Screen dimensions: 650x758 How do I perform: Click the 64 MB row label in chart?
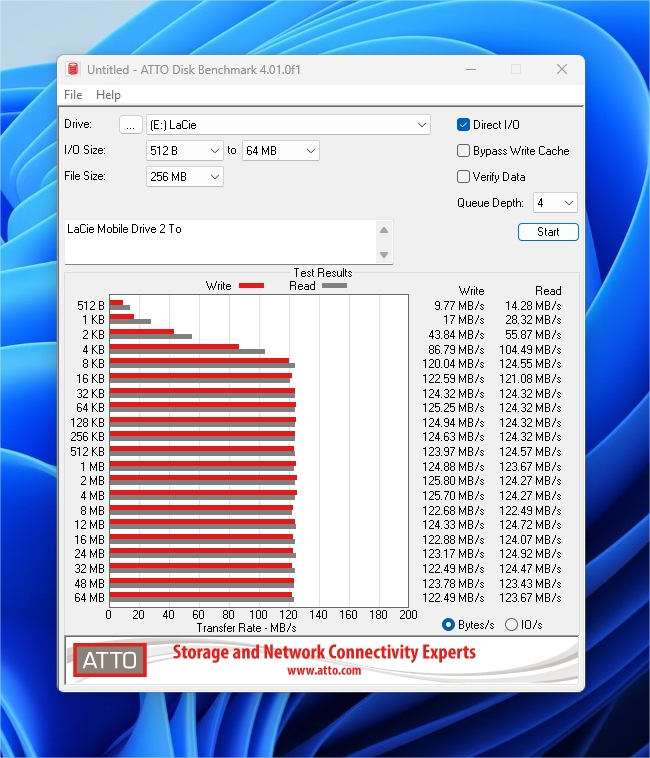coord(89,598)
